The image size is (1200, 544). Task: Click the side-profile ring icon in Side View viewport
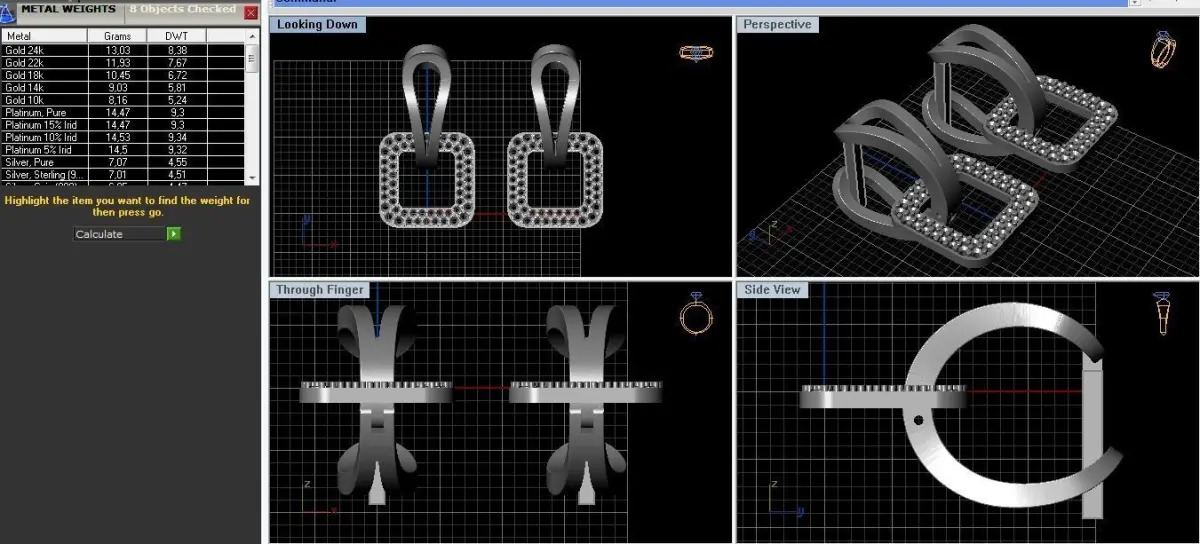[x=1162, y=314]
